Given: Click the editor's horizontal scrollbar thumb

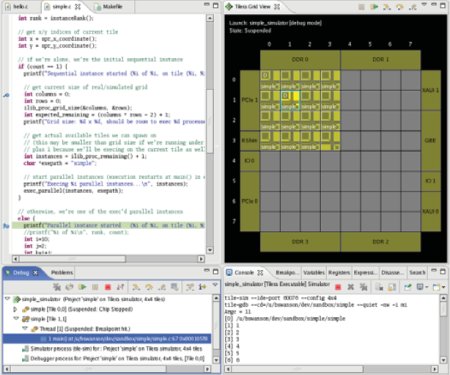Looking at the screenshot, I should point(72,259).
